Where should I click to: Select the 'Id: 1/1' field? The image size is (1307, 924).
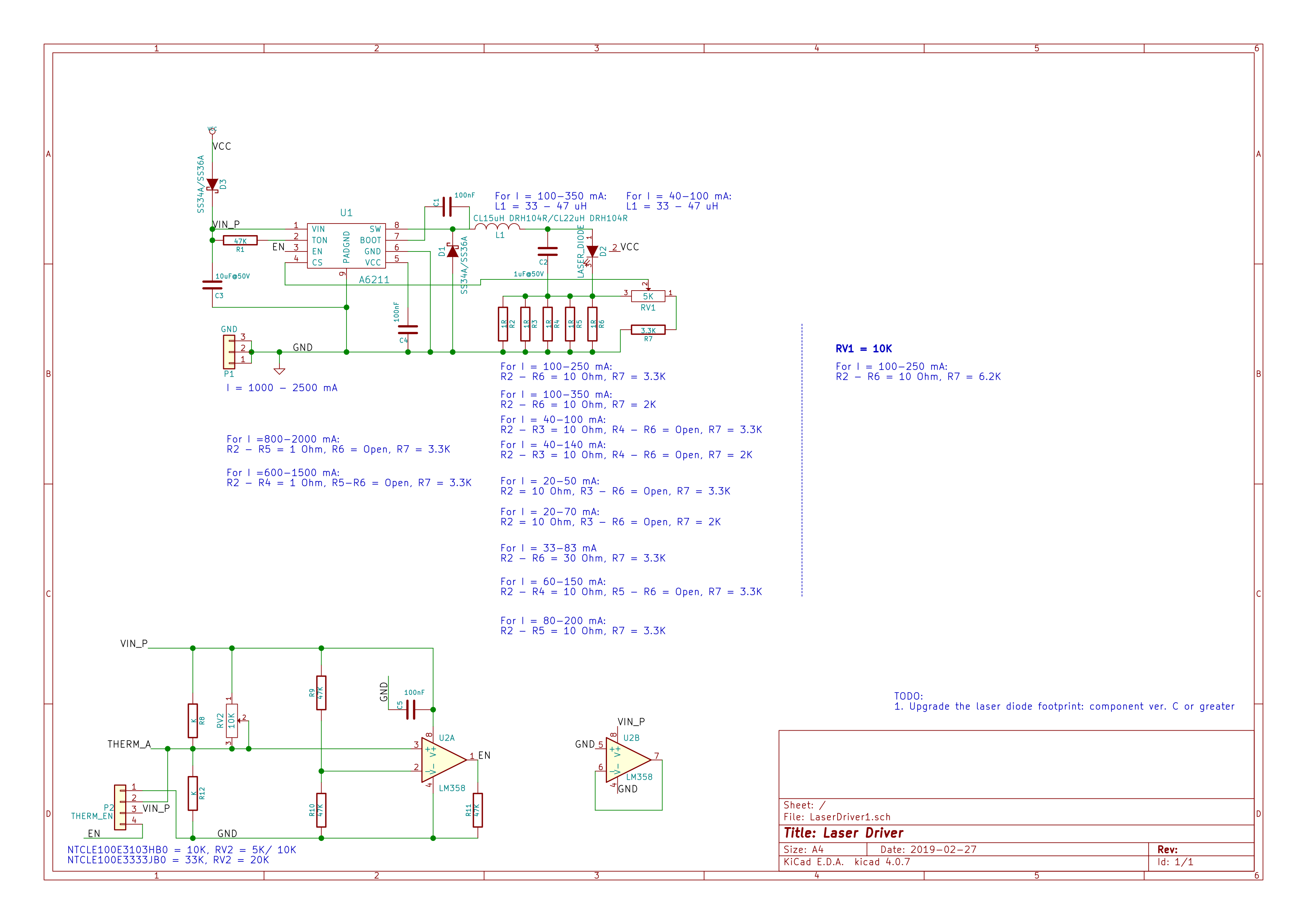coord(1175,862)
